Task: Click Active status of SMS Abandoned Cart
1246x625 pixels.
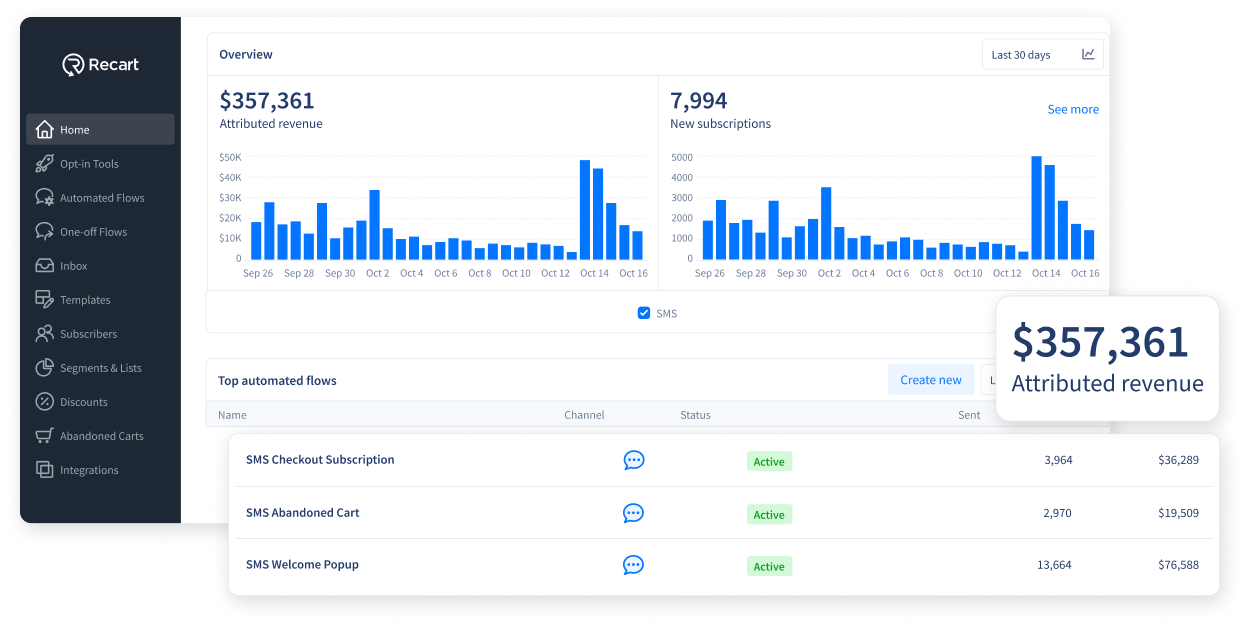Action: click(x=769, y=514)
